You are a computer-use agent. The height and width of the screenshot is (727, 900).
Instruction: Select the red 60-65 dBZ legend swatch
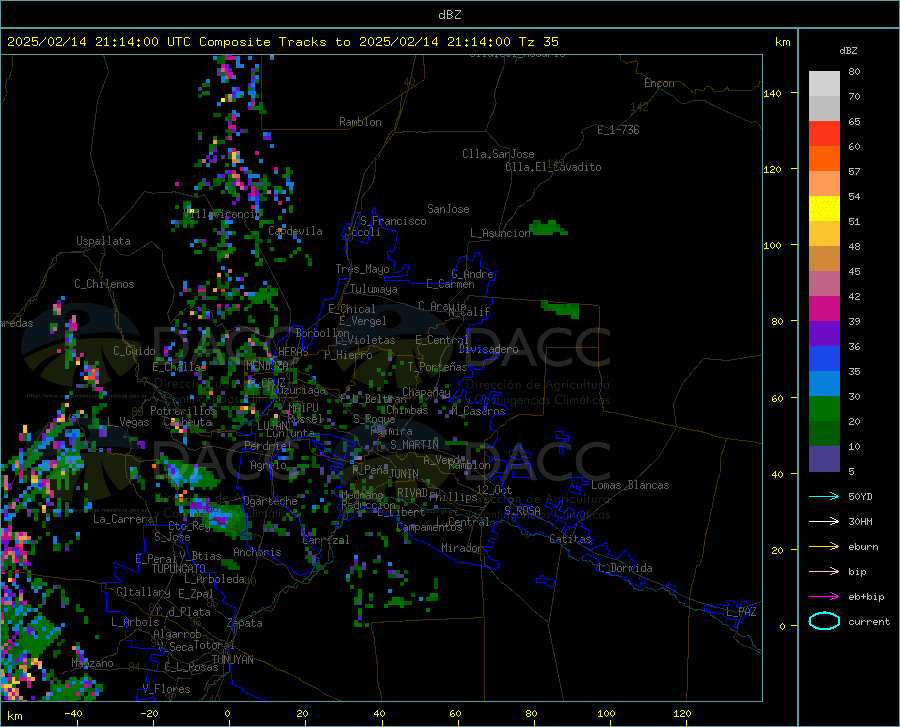824,134
